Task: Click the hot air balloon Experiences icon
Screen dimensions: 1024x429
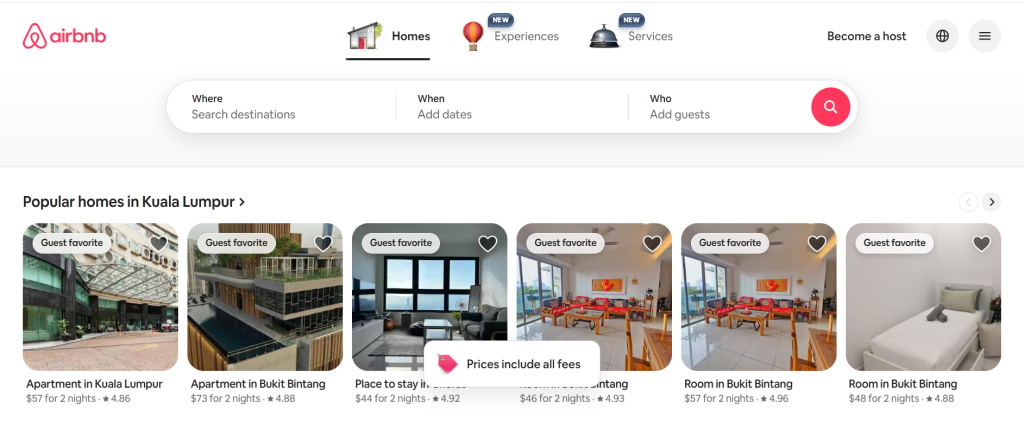Action: (x=473, y=36)
